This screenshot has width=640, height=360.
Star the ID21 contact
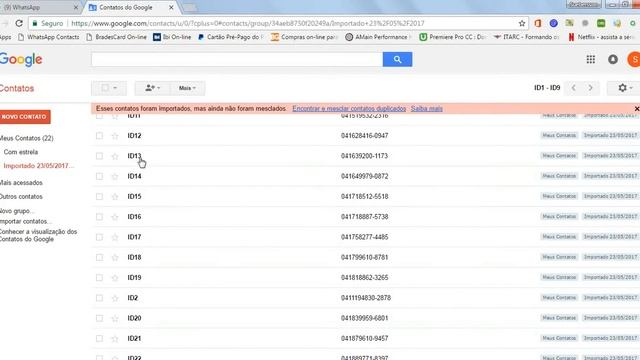click(115, 338)
